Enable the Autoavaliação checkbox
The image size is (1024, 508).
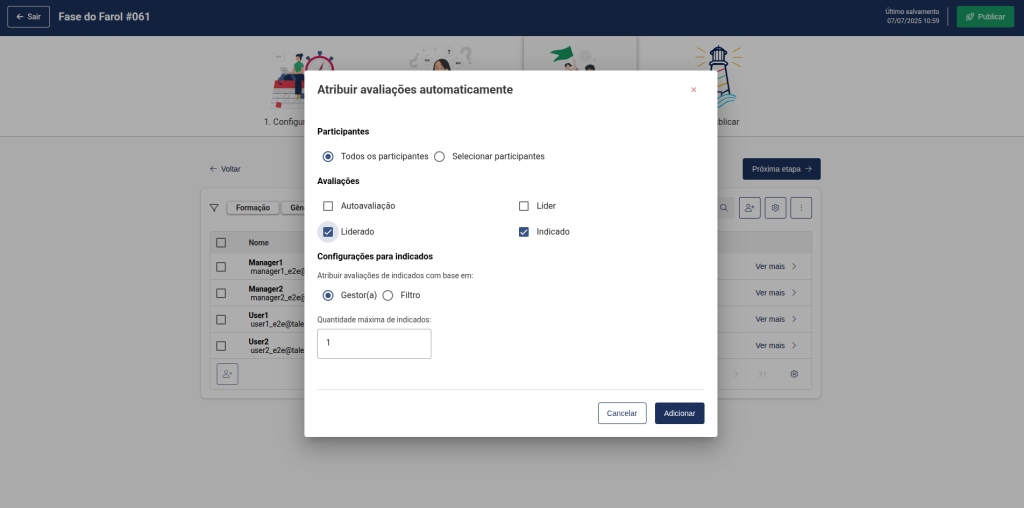point(328,206)
